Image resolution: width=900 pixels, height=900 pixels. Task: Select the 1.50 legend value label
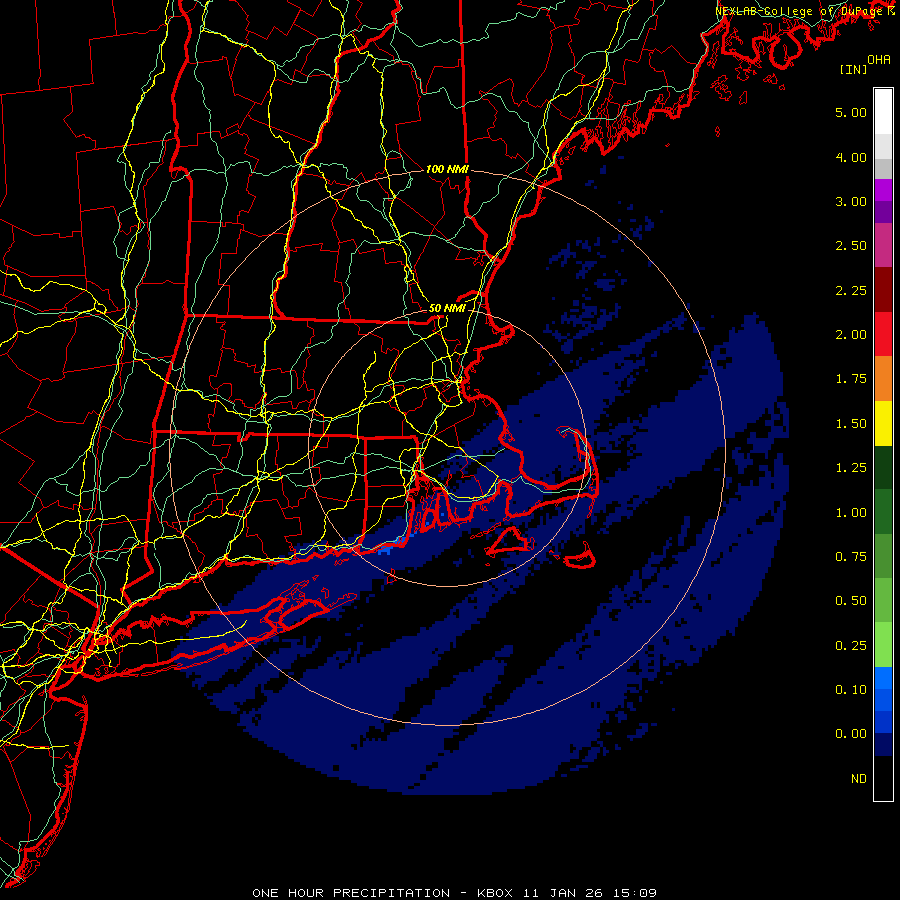point(851,424)
